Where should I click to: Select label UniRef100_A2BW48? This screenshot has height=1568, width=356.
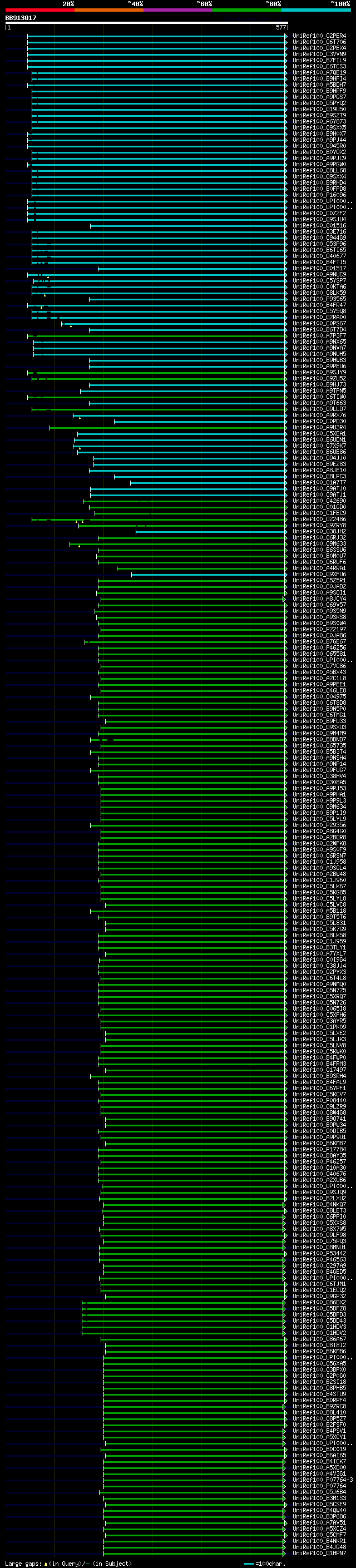pyautogui.click(x=319, y=873)
